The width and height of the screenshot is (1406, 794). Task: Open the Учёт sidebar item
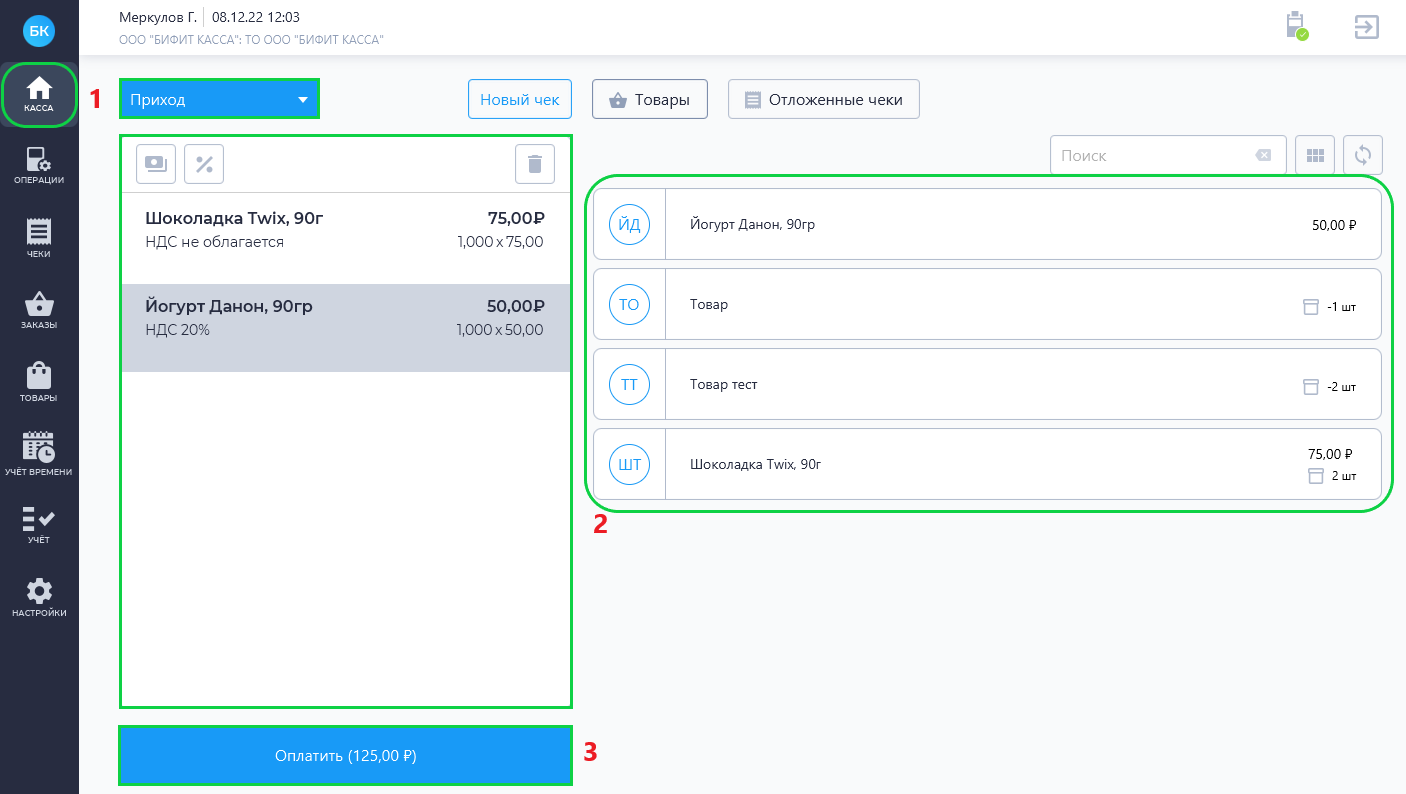point(39,525)
